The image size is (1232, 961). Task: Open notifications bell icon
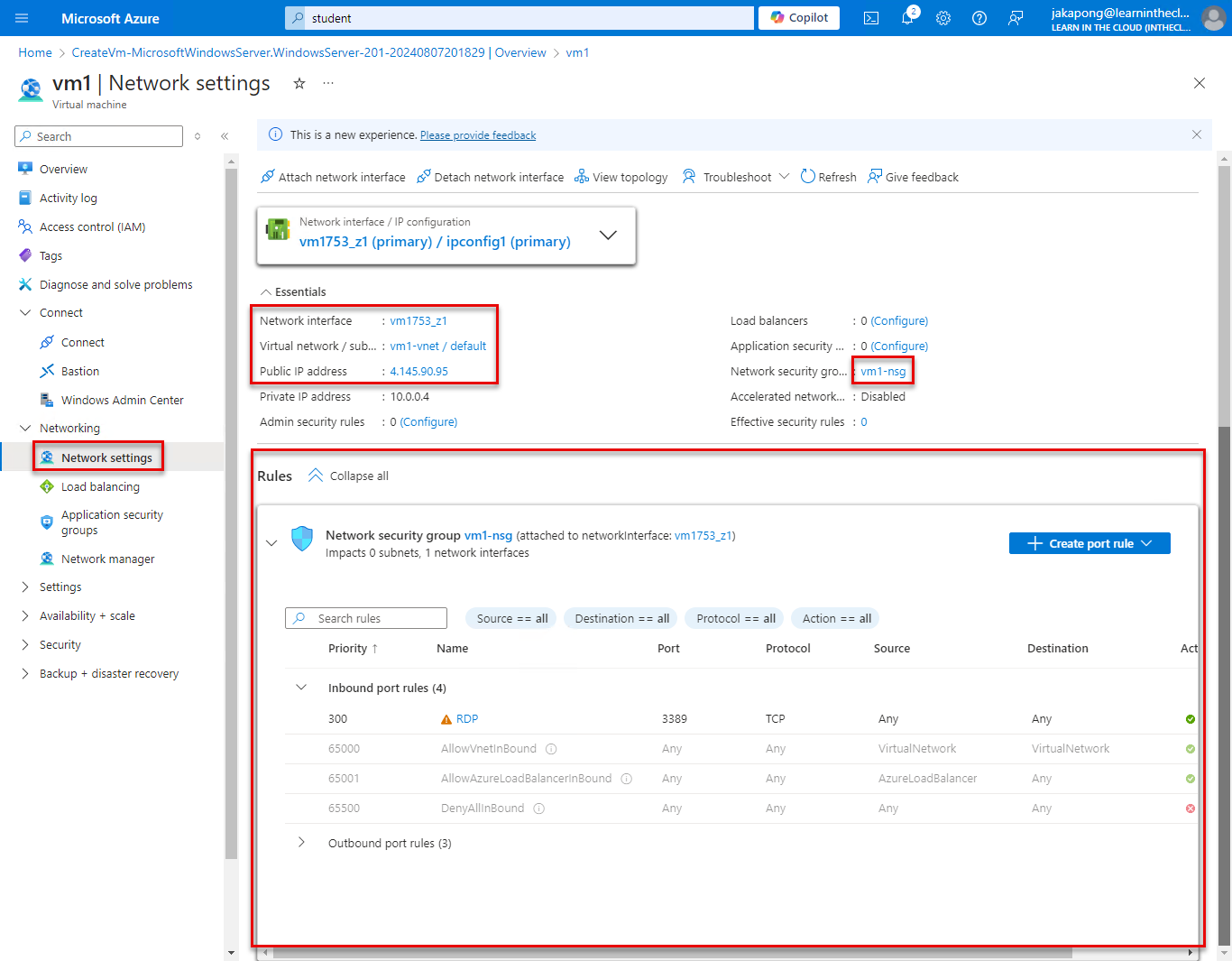tap(907, 18)
